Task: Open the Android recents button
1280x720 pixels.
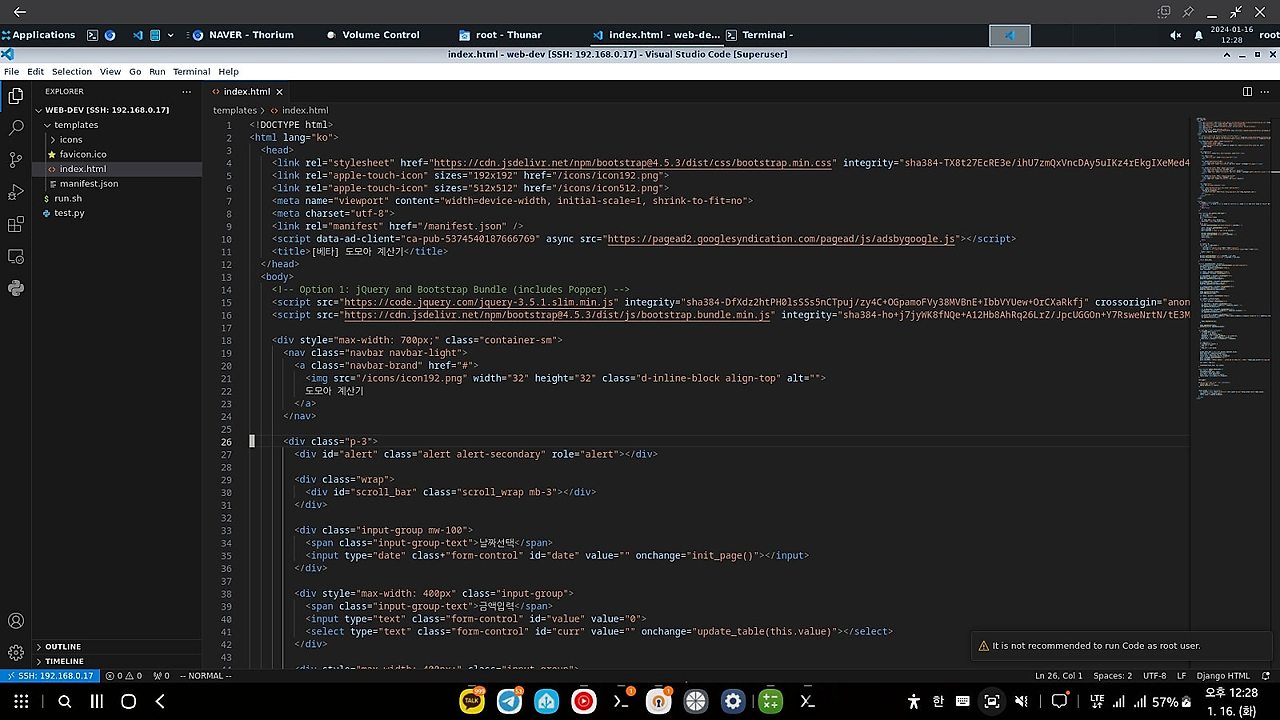Action: pyautogui.click(x=97, y=702)
